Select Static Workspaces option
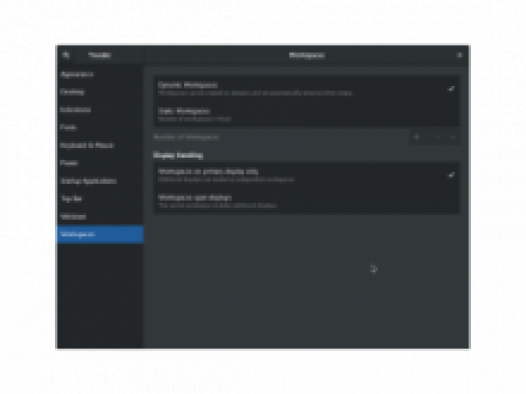The image size is (526, 394). point(306,114)
